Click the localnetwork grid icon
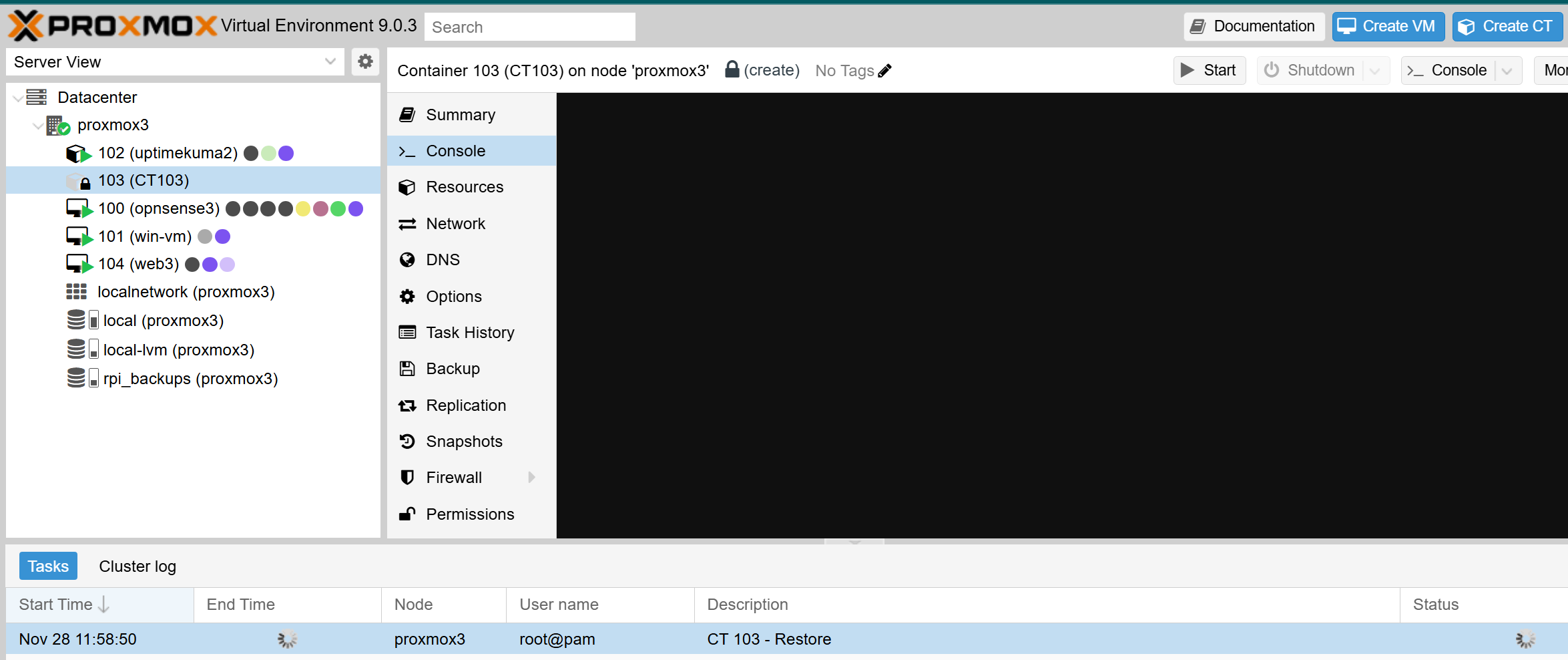The image size is (1568, 660). pyautogui.click(x=77, y=292)
